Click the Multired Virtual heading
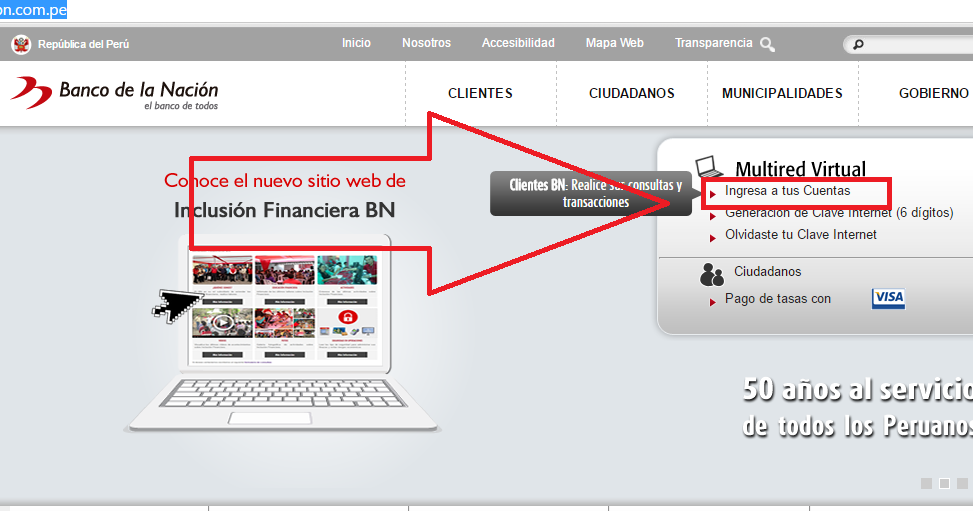 [x=800, y=169]
